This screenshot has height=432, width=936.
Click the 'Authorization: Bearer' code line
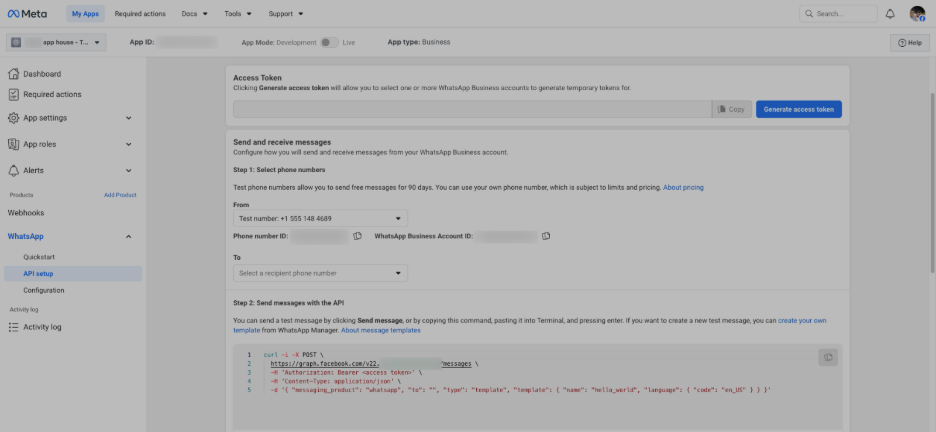pos(346,372)
